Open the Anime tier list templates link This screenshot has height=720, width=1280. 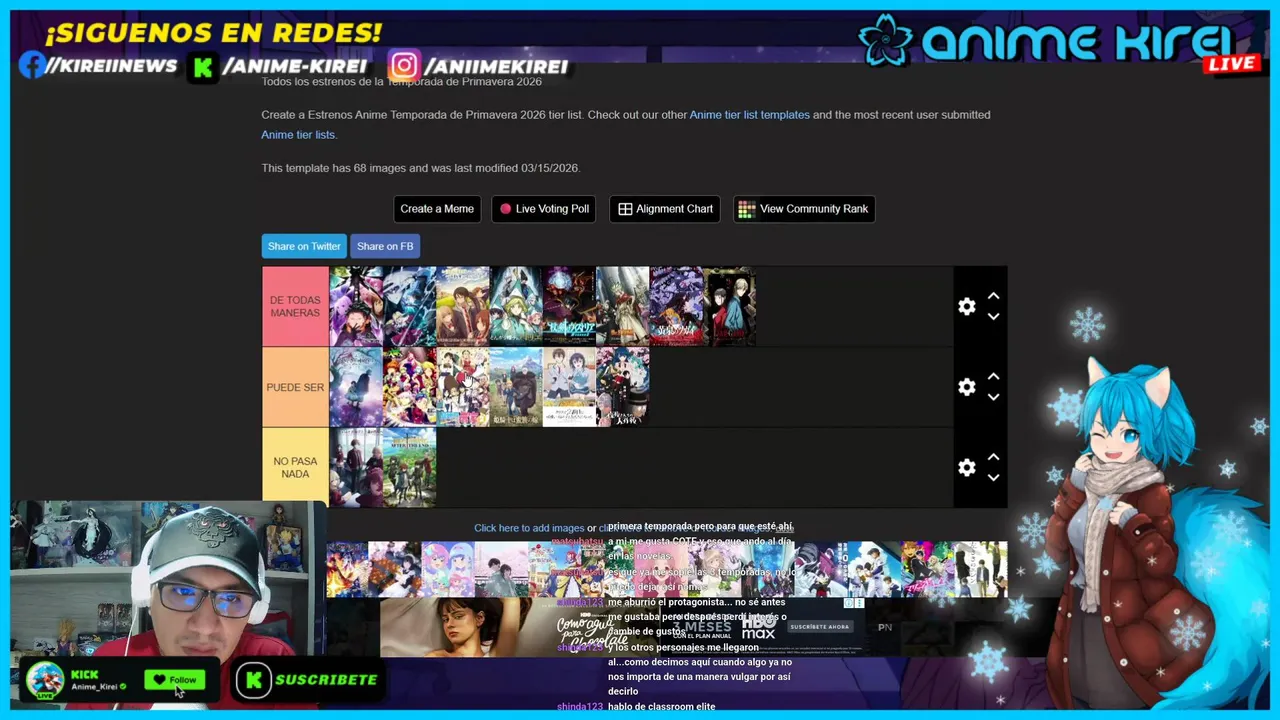(x=749, y=115)
